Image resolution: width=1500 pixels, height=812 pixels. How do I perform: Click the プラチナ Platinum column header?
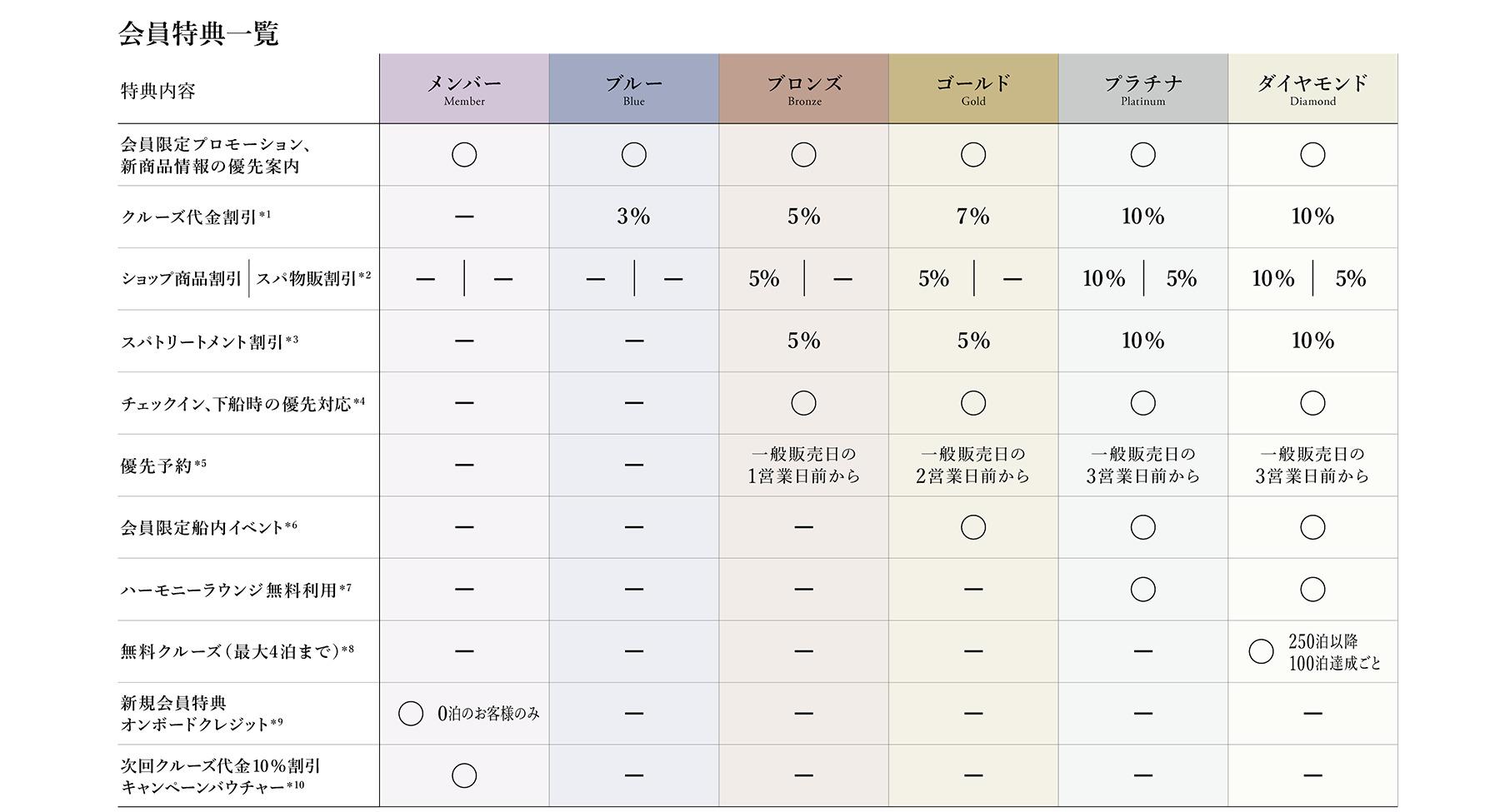coord(1143,89)
